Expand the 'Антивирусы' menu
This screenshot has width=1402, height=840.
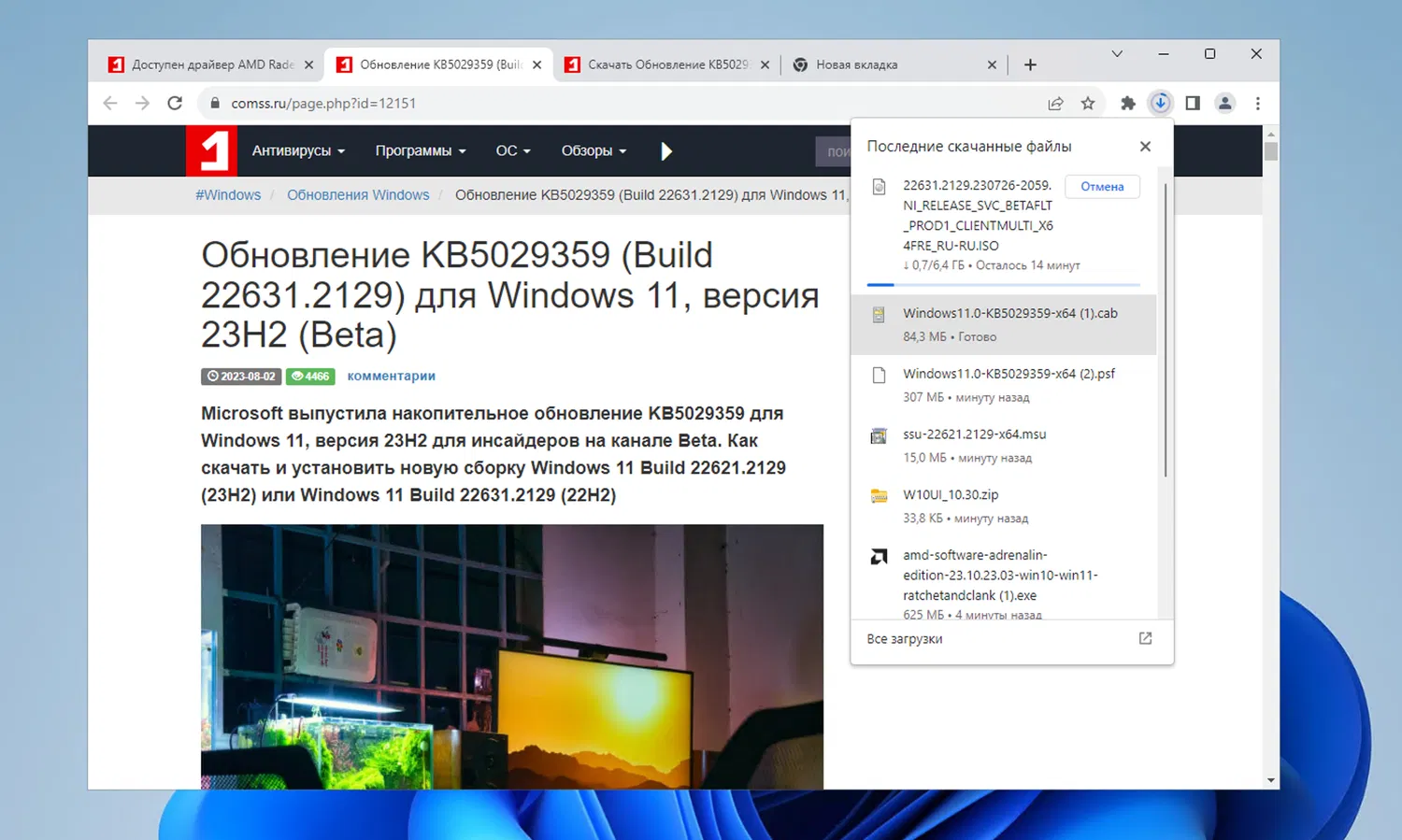[298, 150]
